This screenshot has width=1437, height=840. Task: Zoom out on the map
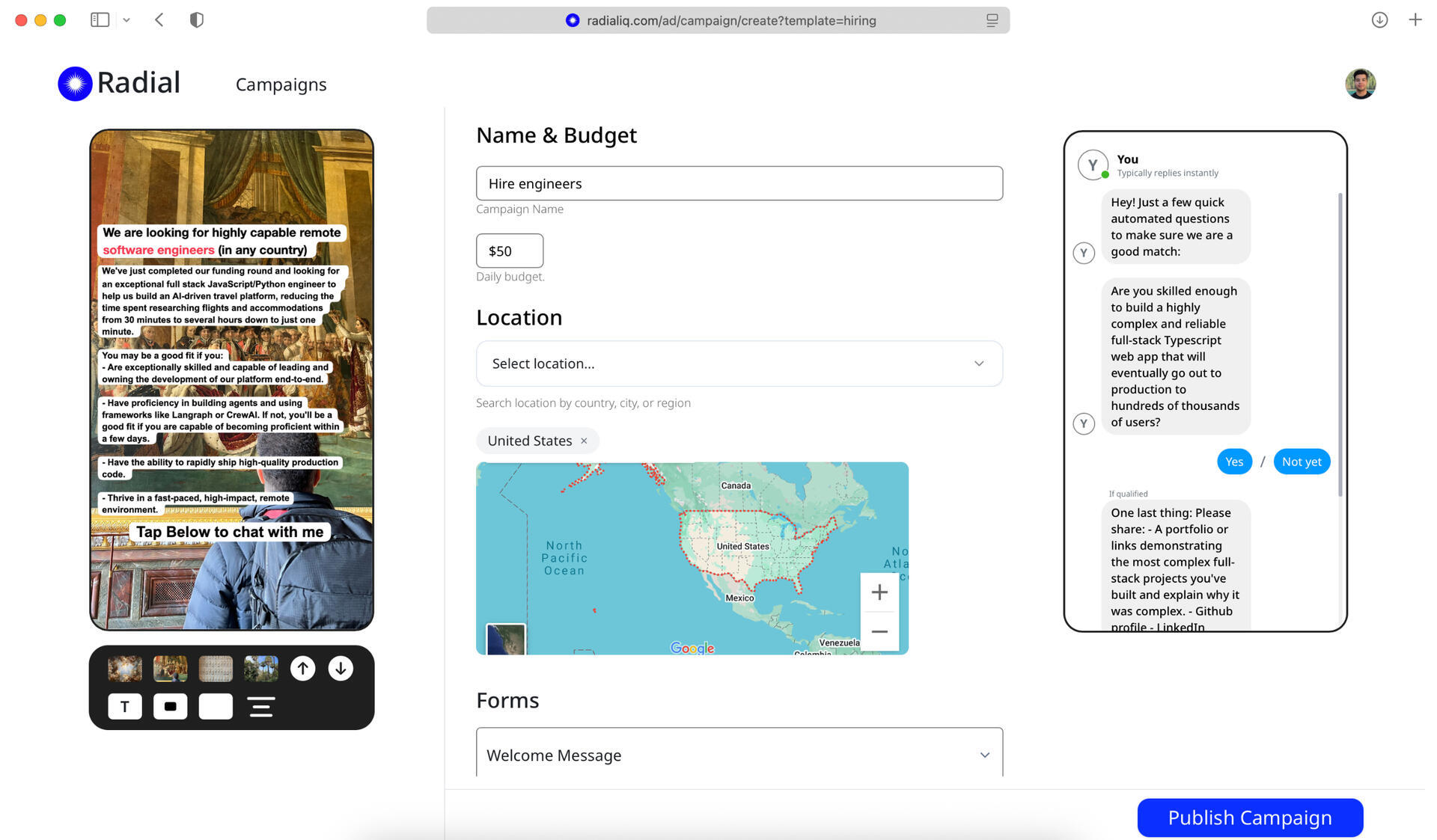(879, 632)
